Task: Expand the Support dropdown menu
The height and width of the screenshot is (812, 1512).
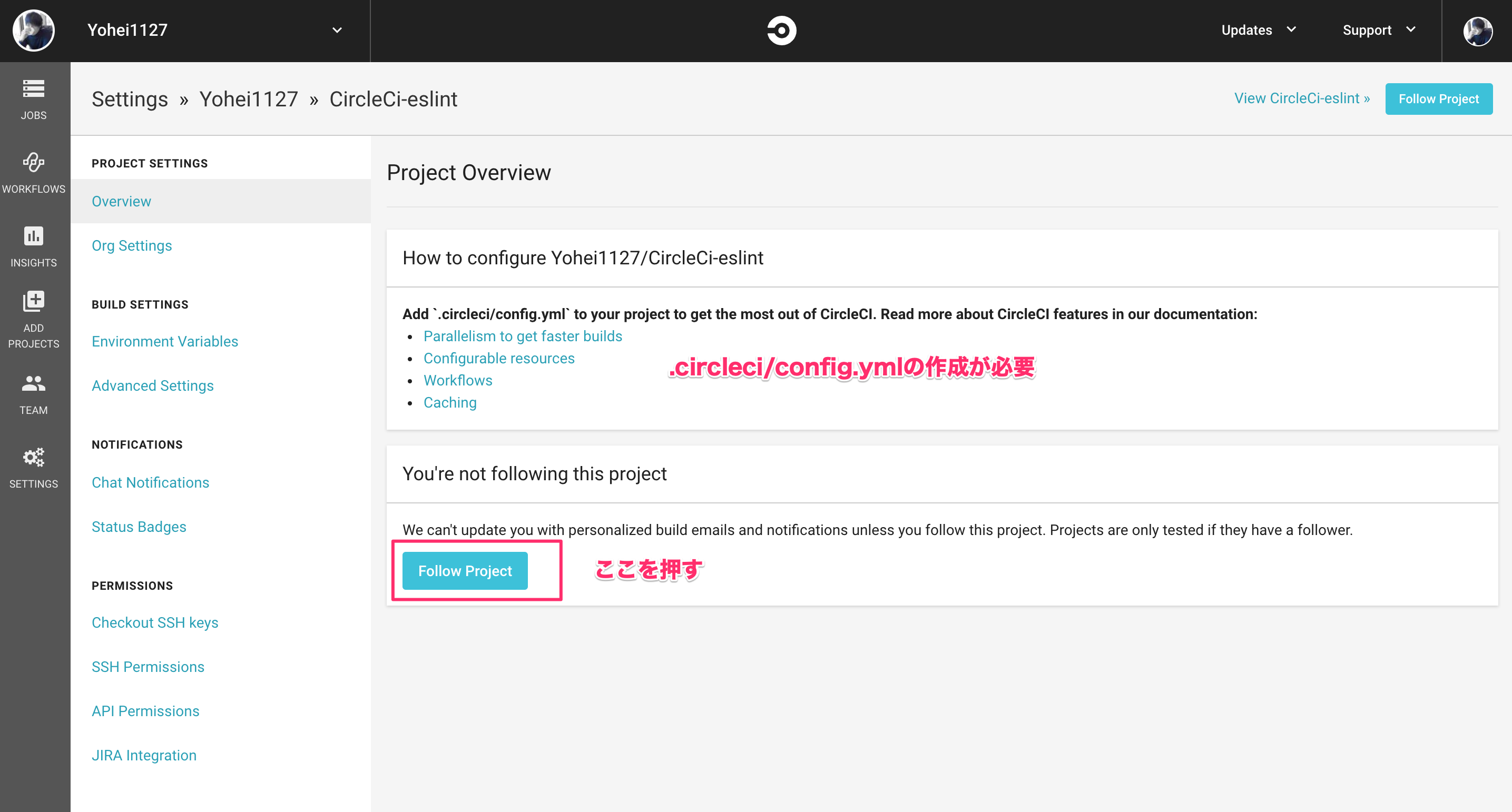Action: pyautogui.click(x=1379, y=31)
